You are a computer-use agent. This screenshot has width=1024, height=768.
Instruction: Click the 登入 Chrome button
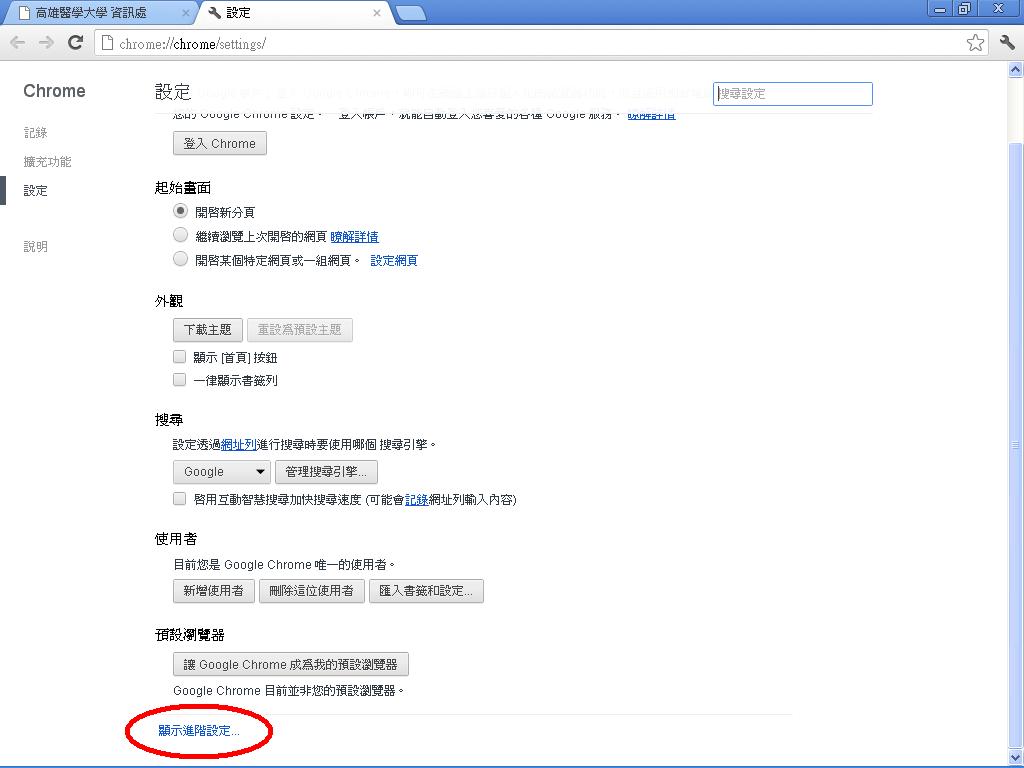(x=219, y=144)
